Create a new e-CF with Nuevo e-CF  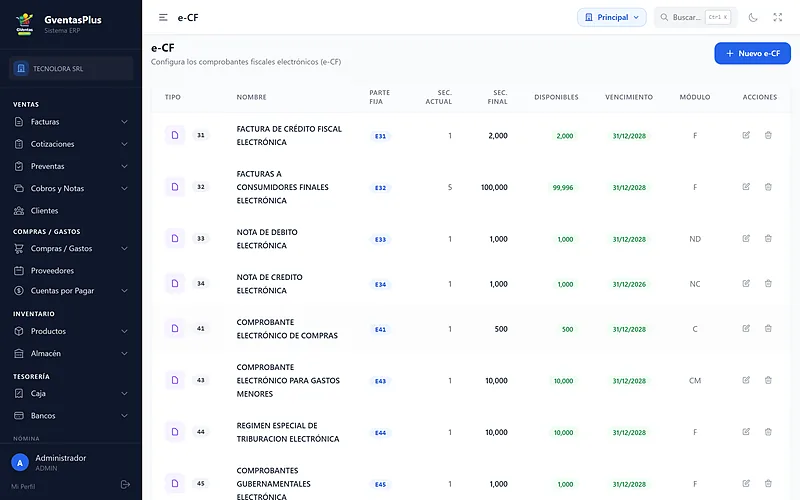753,53
